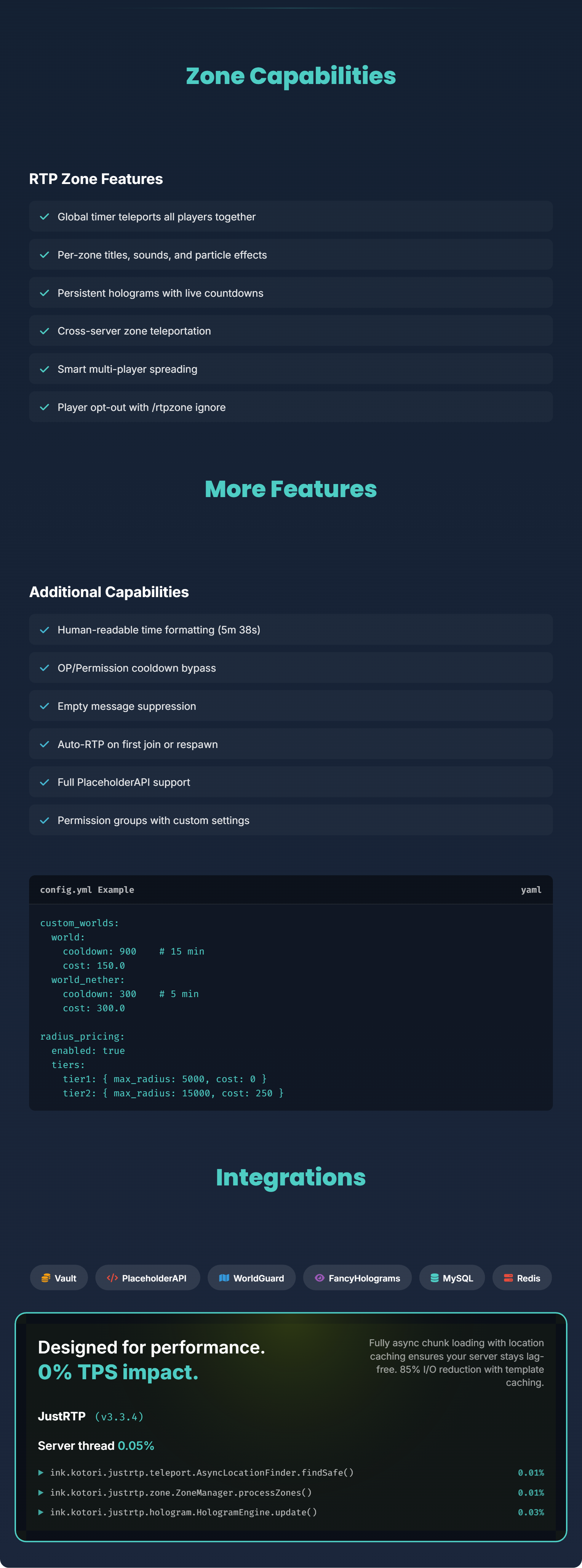This screenshot has width=582, height=1568.
Task: Expand the AsyncLocationFinder.findSafe() profiler row
Action: (41, 1472)
